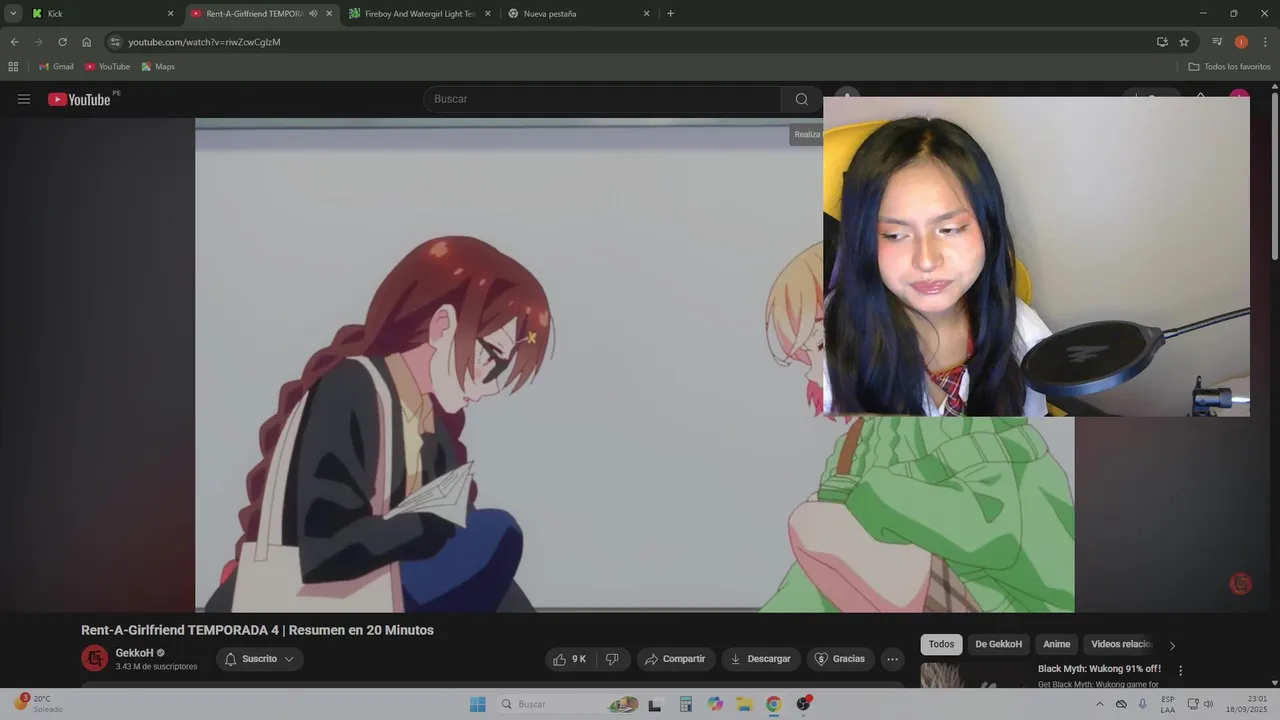Open Todos los favoritos folder
The image size is (1280, 720).
[x=1229, y=67]
